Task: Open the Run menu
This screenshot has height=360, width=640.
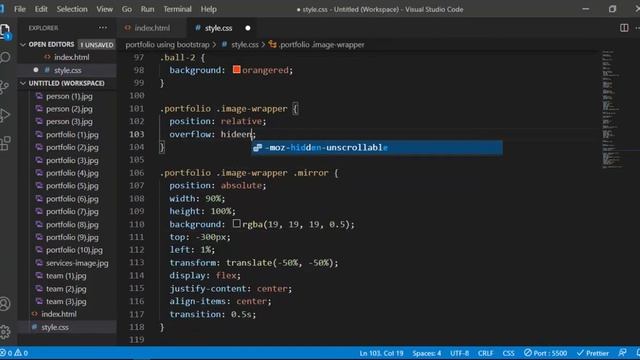Action: point(147,9)
